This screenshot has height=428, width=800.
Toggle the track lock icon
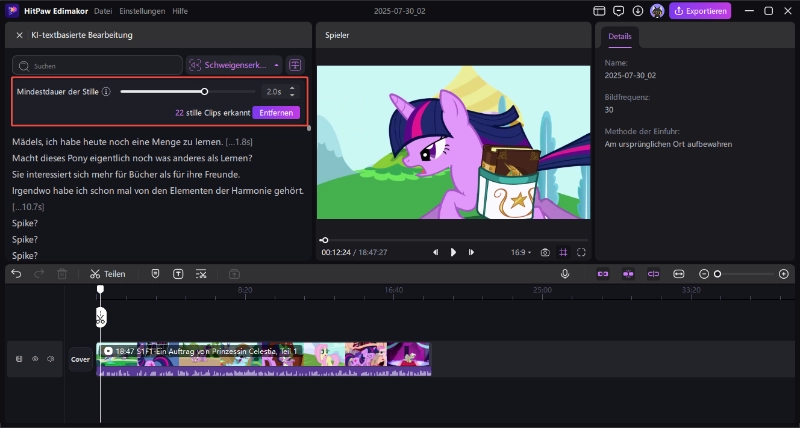coord(19,359)
